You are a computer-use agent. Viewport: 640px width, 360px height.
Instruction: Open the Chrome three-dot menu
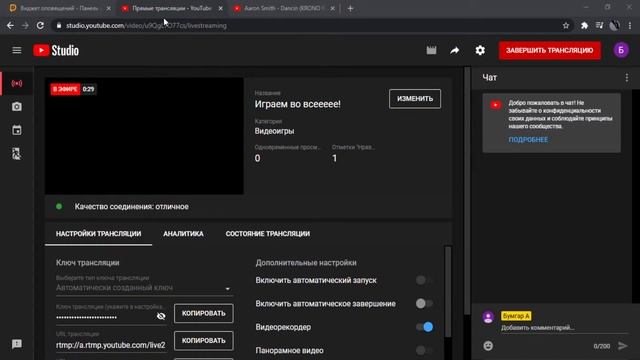point(630,25)
